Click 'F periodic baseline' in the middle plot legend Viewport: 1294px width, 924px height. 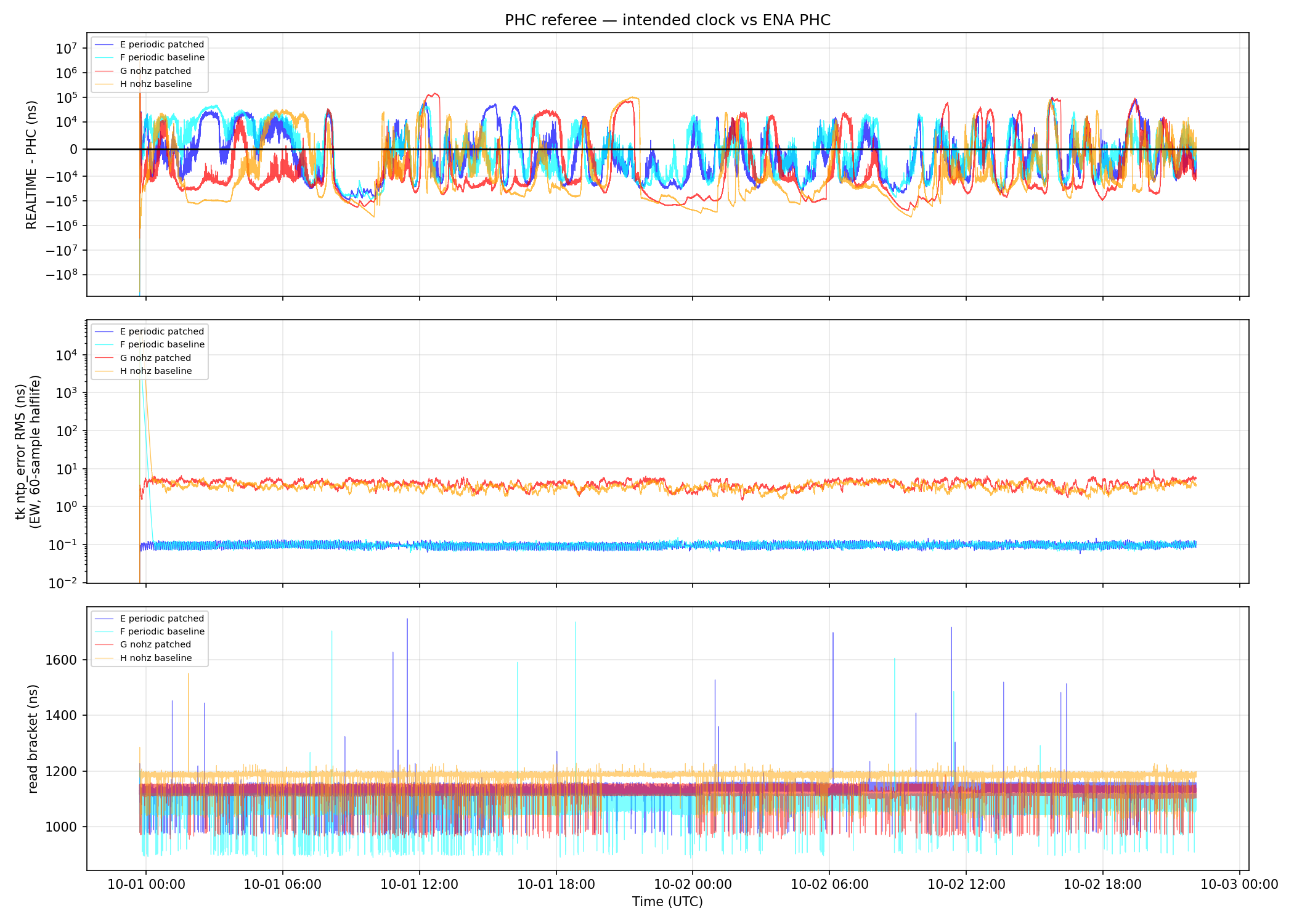pos(162,344)
